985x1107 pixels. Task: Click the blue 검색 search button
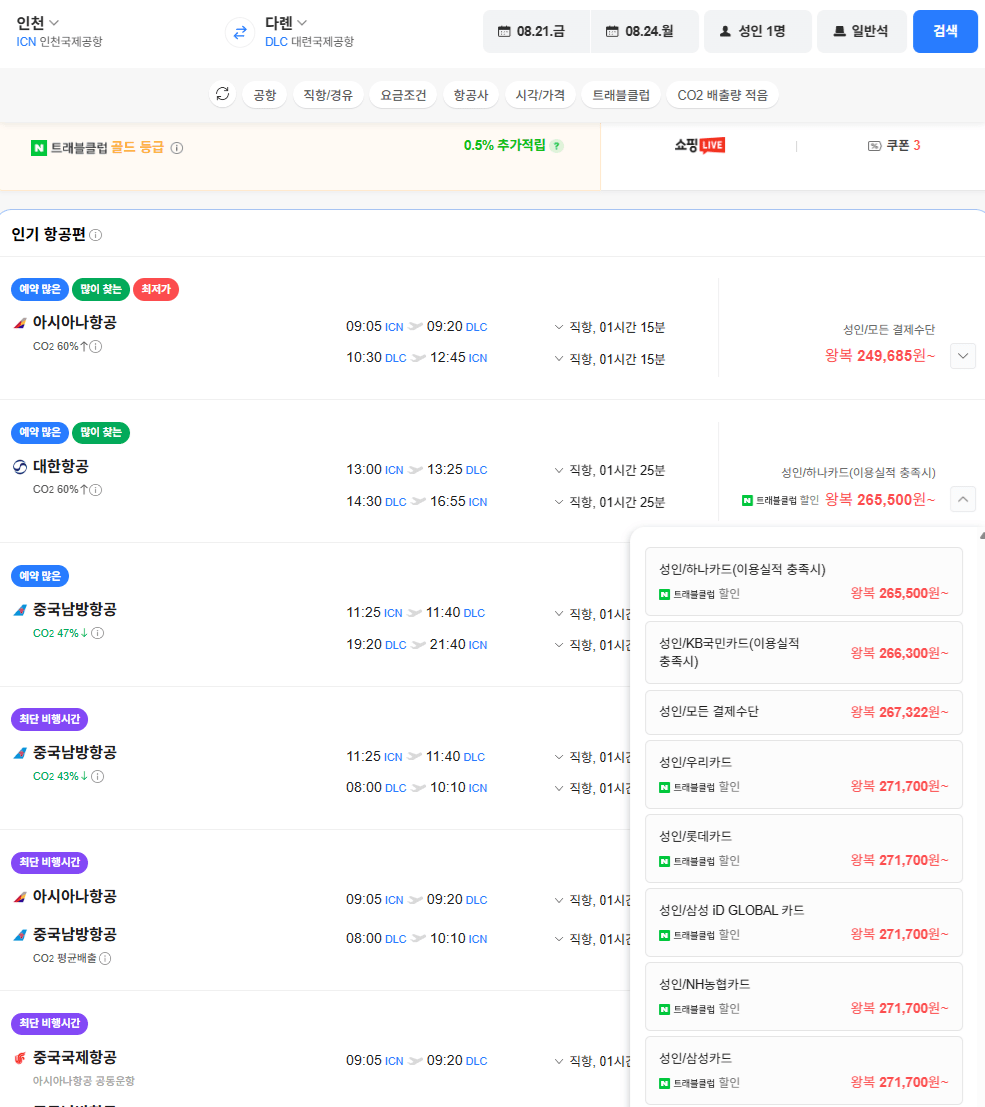pos(945,31)
